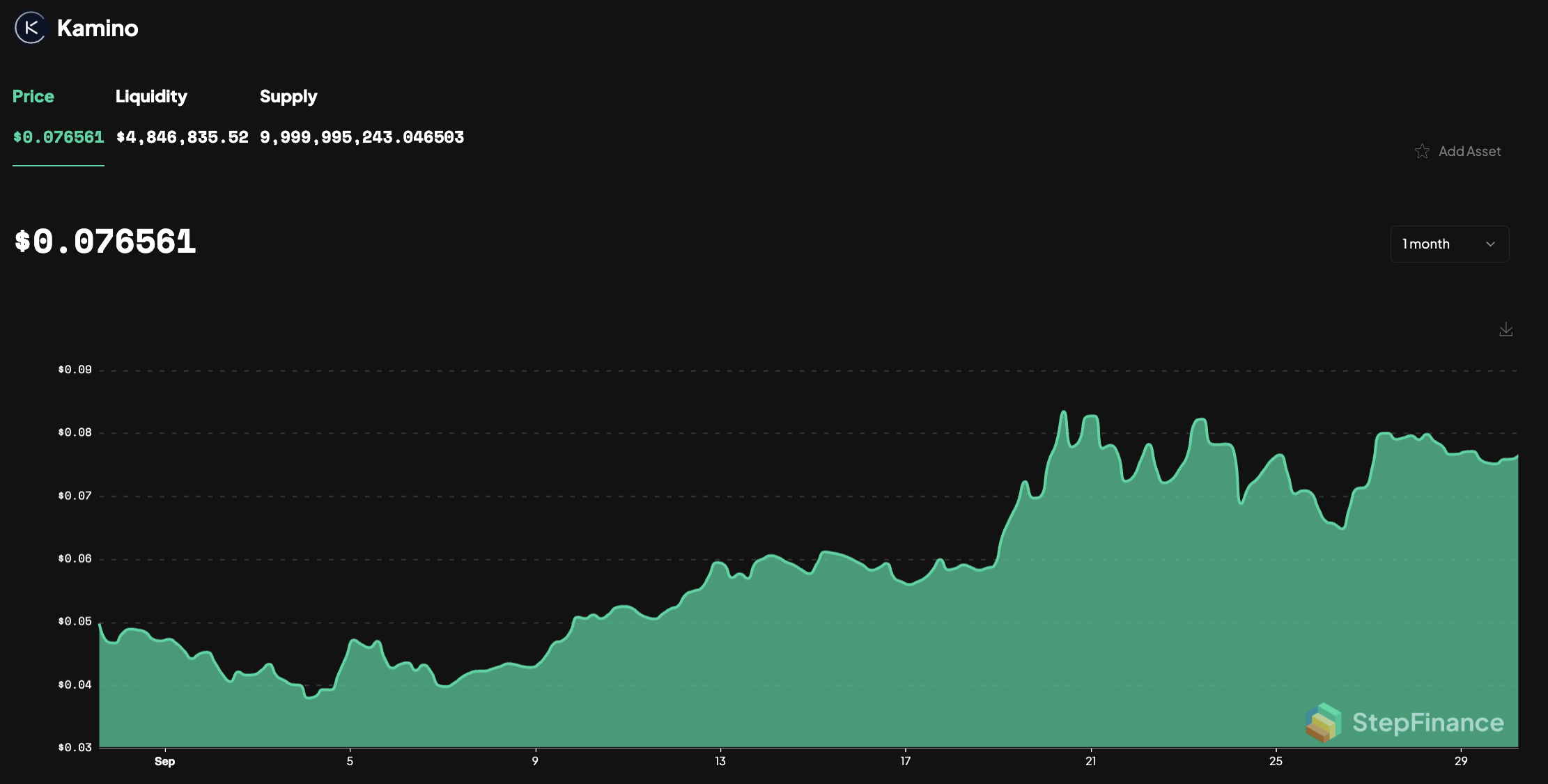Screen dimensions: 1548x784
Task: Switch to the Price tab
Action: tap(33, 97)
